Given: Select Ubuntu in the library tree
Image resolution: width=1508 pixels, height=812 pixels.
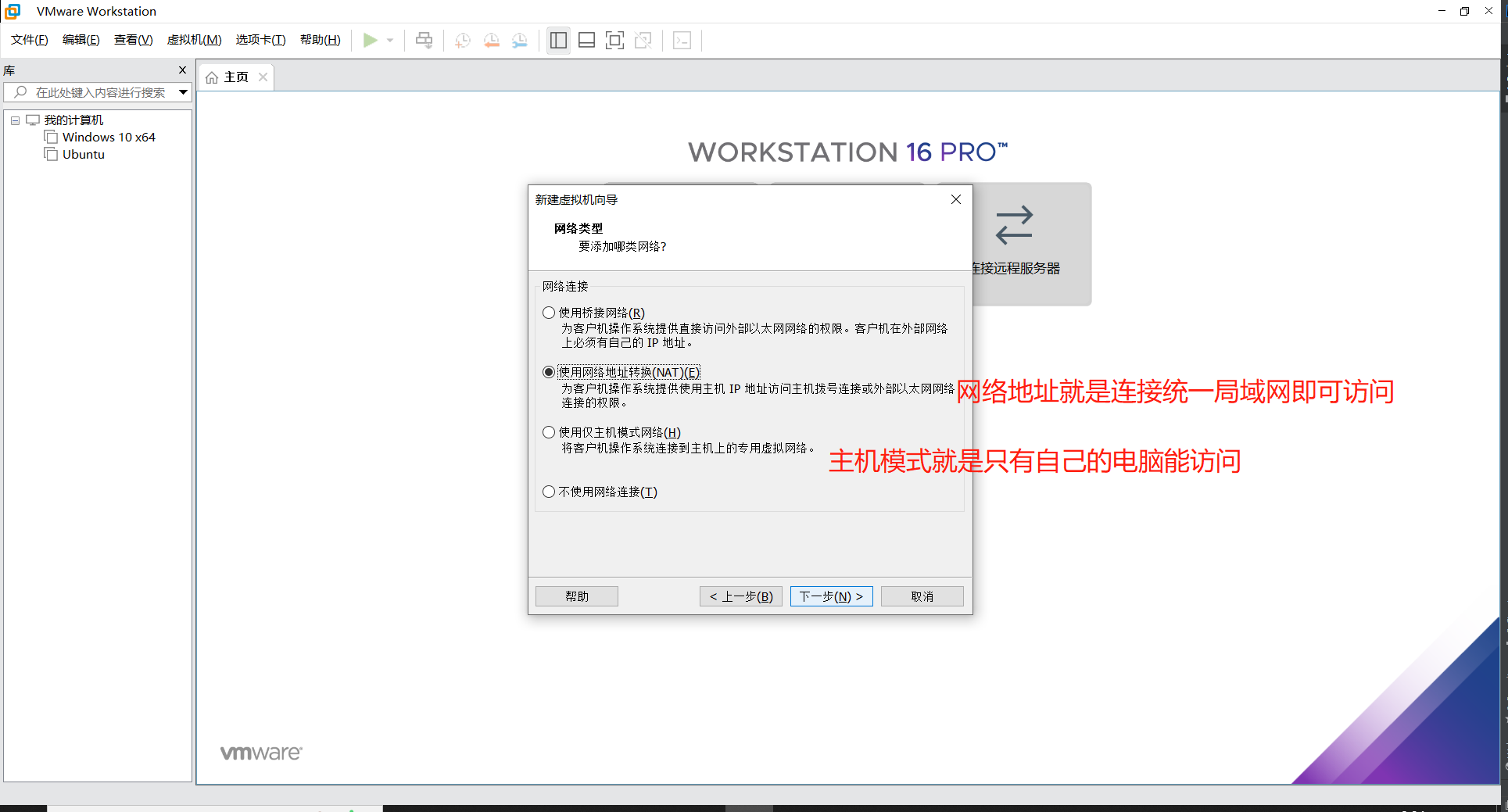Looking at the screenshot, I should click(84, 154).
